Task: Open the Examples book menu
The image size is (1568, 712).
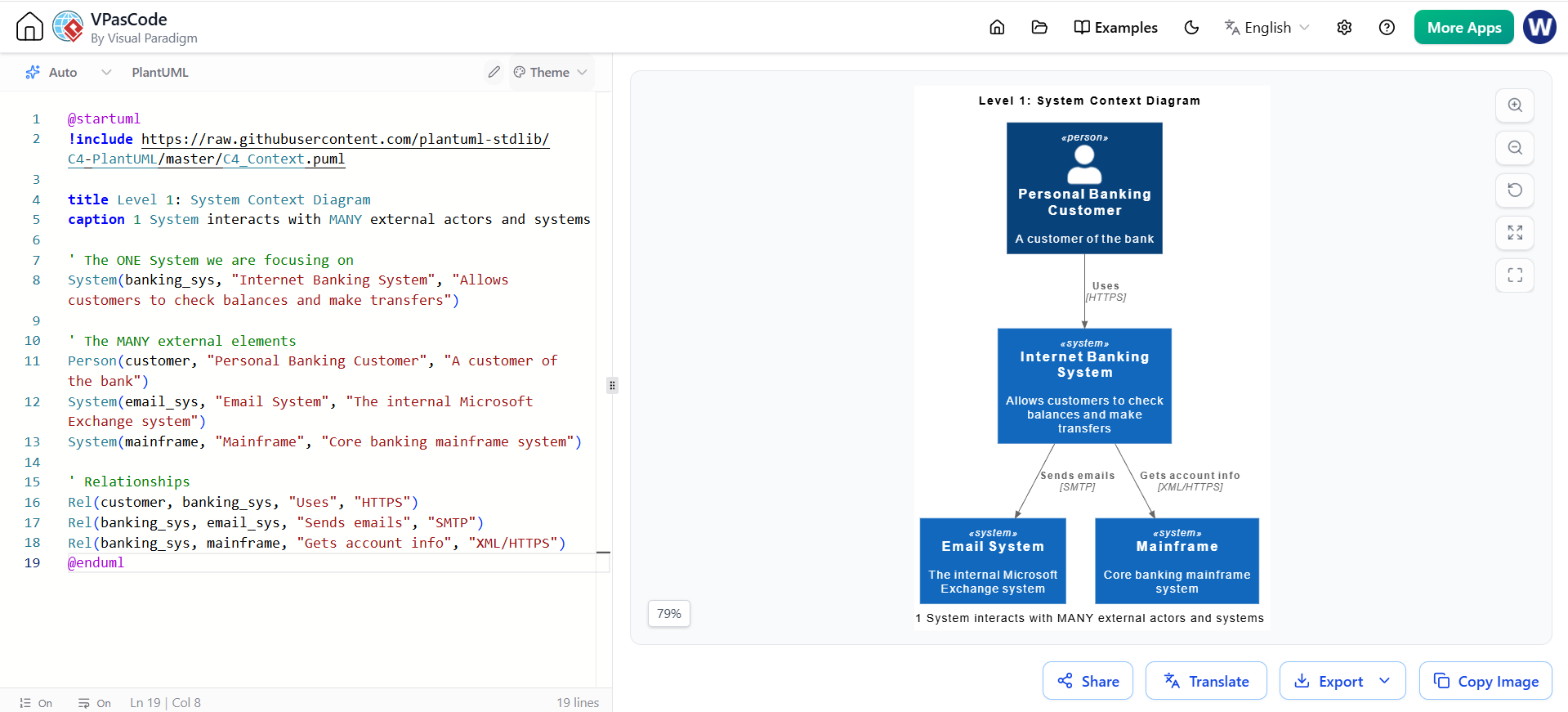Action: (1115, 27)
